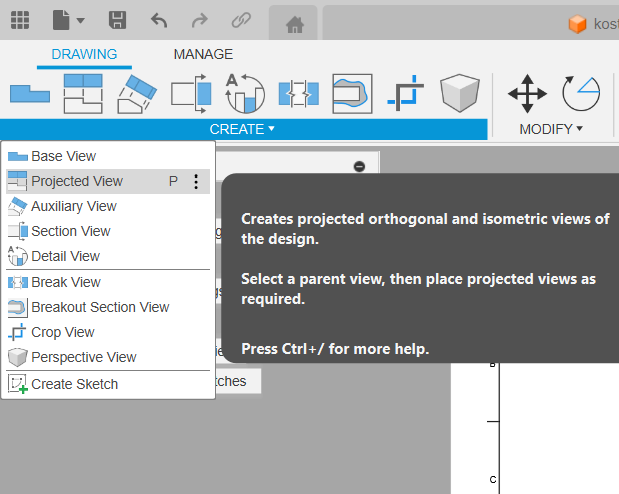Go to the Home tab icon
The height and width of the screenshot is (494, 619).
[293, 24]
